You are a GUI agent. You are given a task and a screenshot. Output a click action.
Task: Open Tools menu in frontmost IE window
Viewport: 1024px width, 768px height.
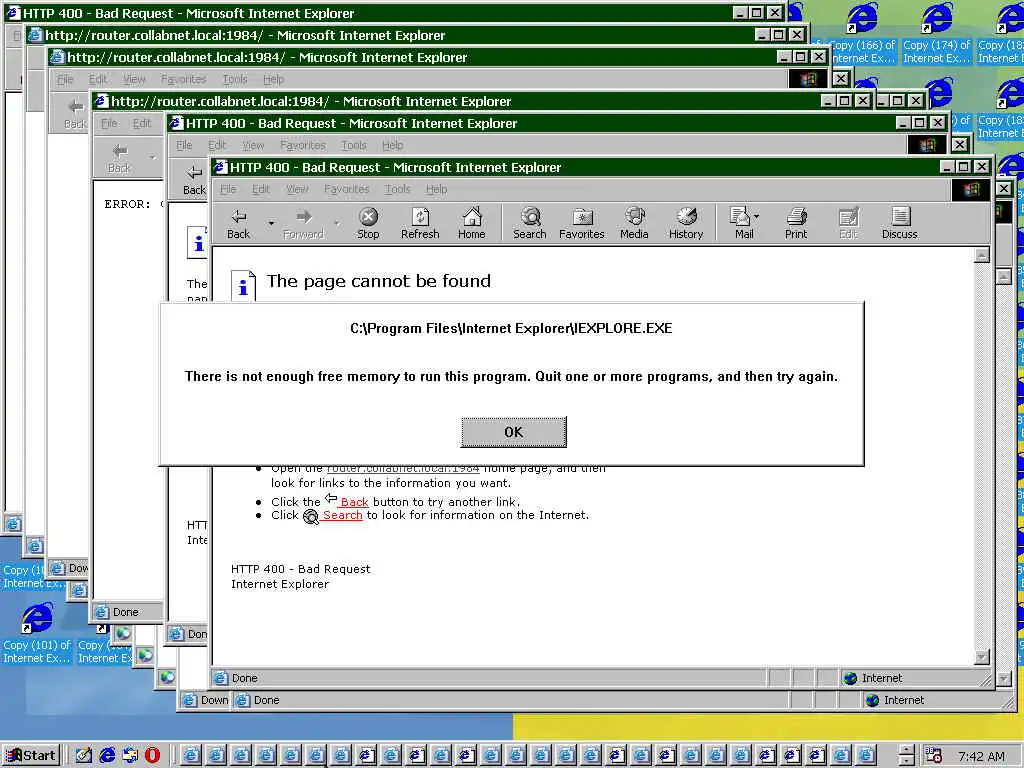[x=397, y=189]
